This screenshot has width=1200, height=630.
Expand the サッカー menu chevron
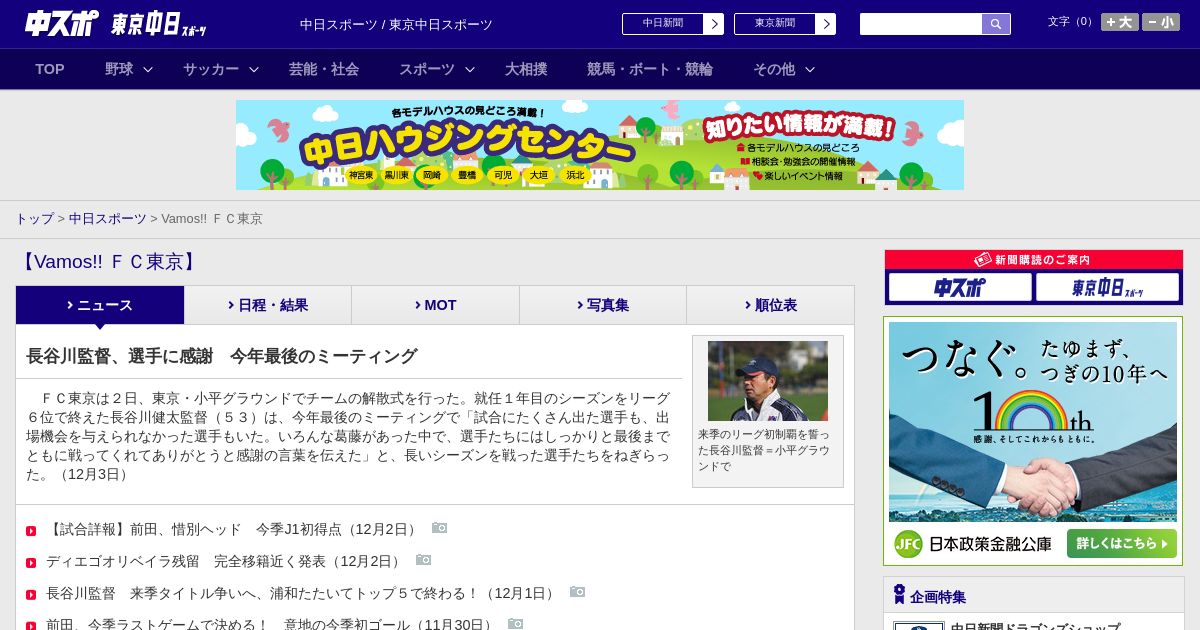point(254,69)
